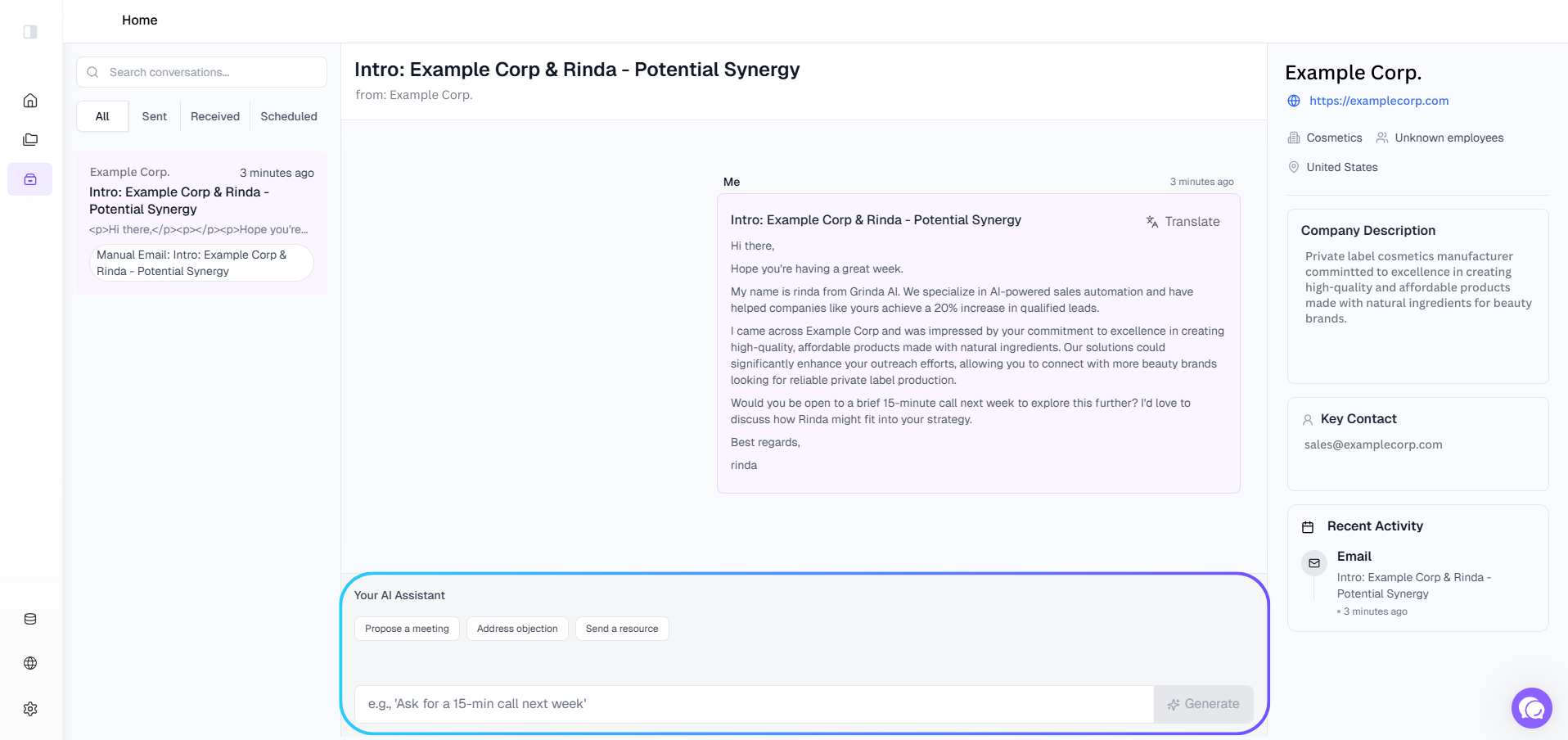Choose the Propose a meeting suggestion
The image size is (1568, 740).
point(407,629)
